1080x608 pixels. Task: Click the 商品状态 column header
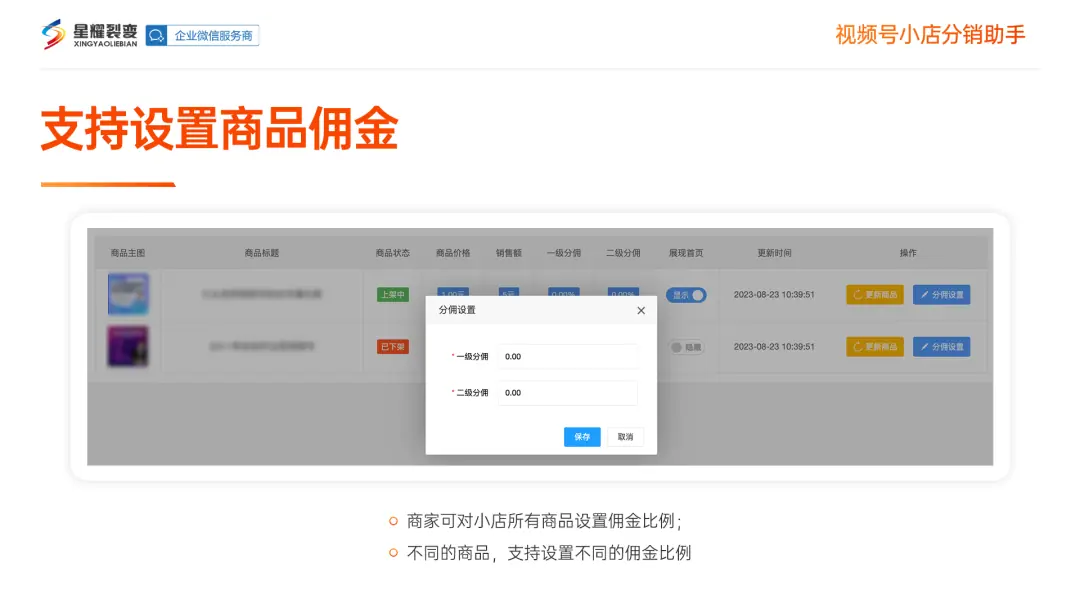(x=393, y=253)
